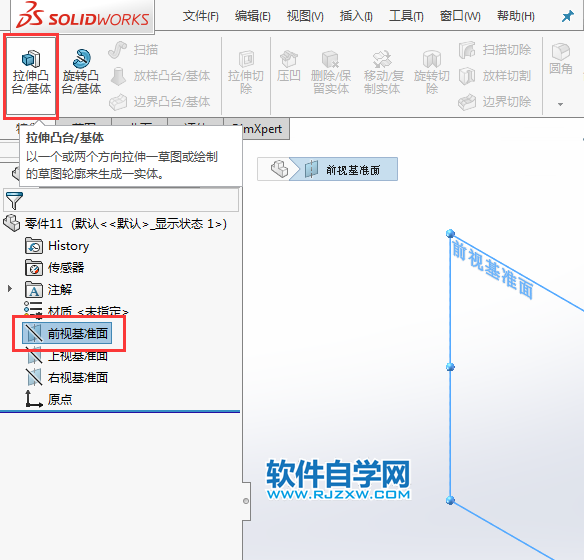Click the panel collapse handle on splitter
584x560 pixels.
coord(246,501)
